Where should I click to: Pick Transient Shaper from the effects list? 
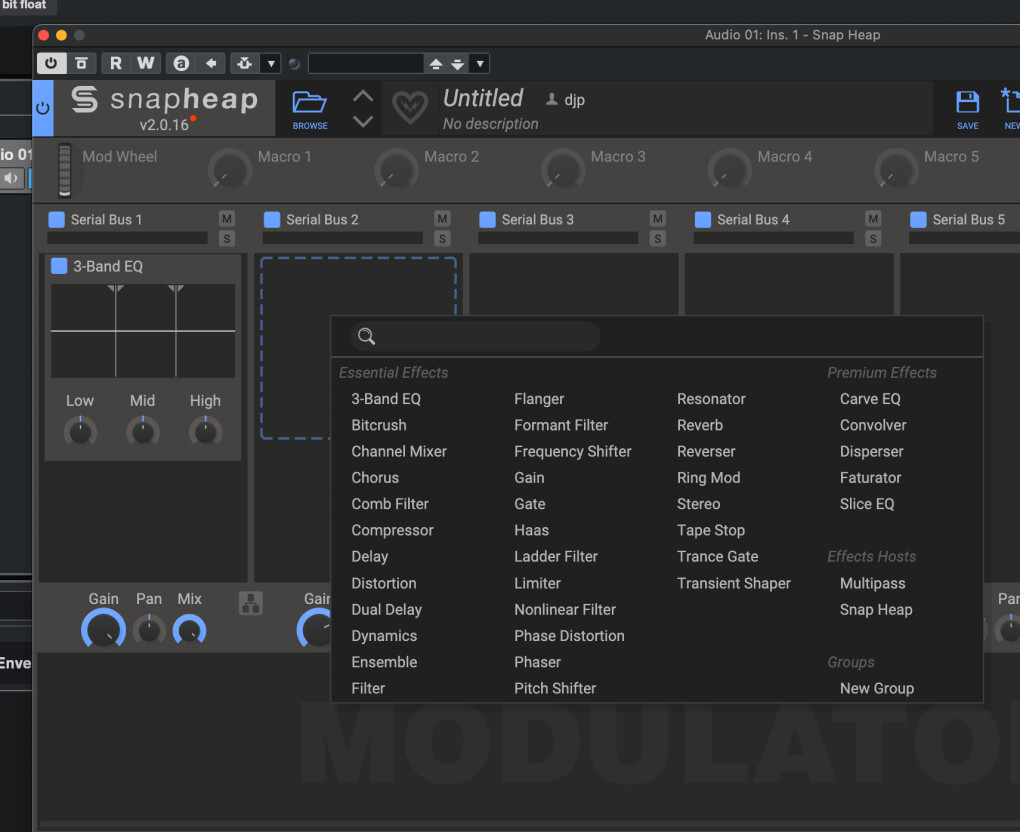(x=734, y=584)
